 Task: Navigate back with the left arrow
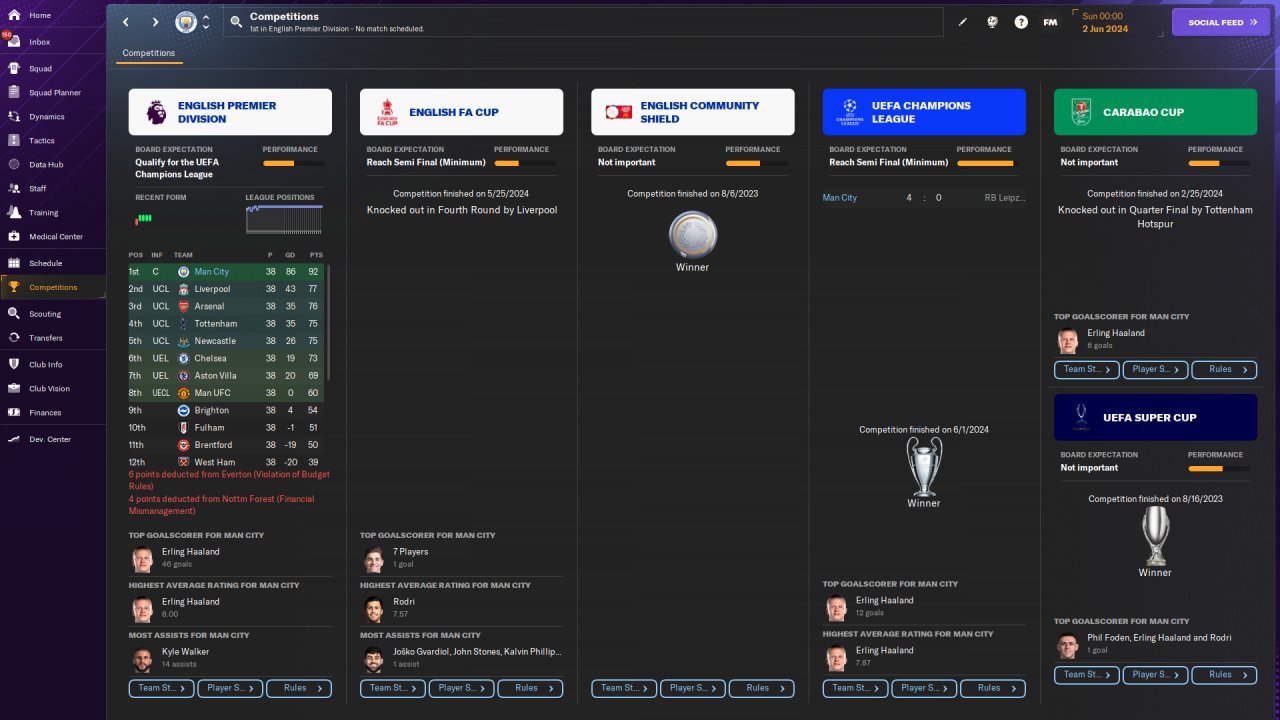click(x=126, y=22)
